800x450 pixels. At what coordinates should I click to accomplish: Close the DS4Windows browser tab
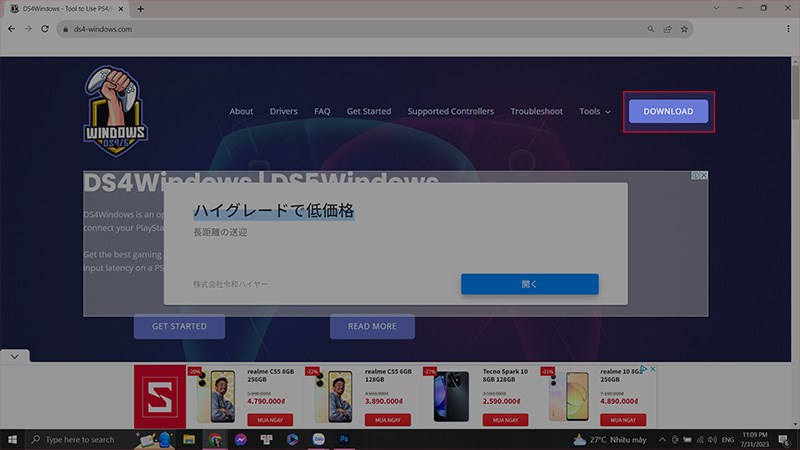click(121, 9)
